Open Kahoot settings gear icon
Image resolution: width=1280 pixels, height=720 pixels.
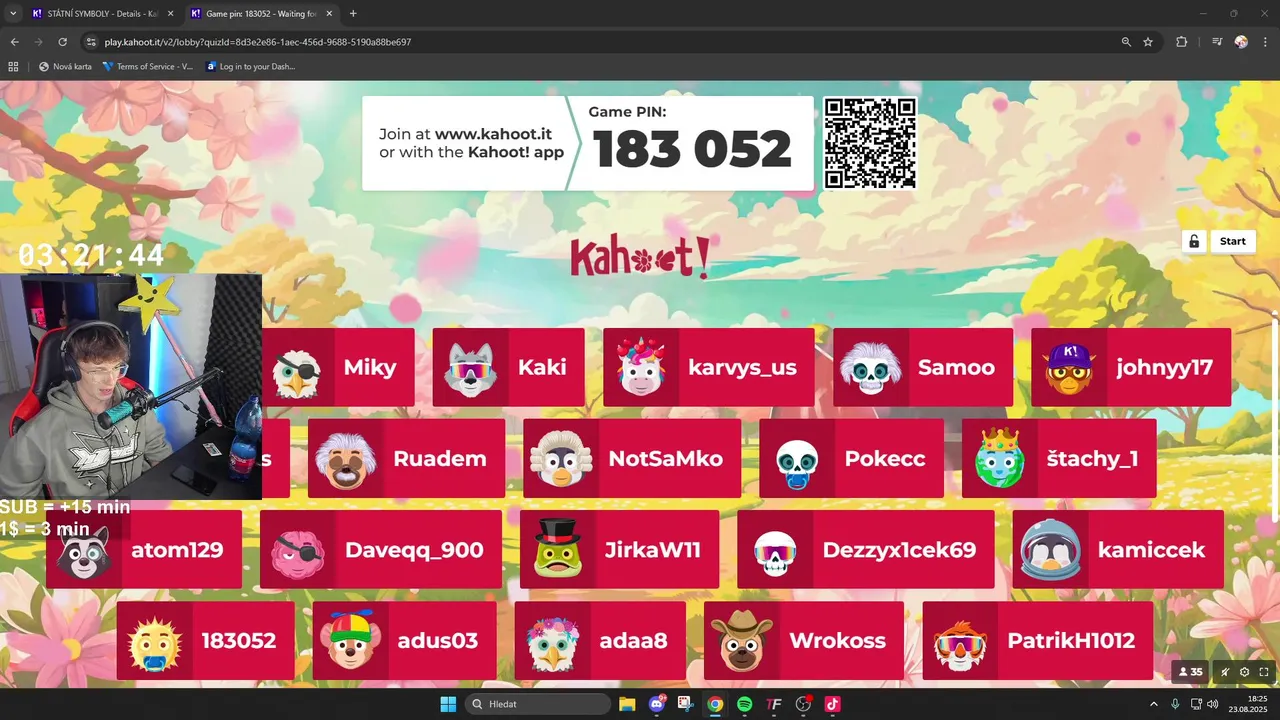(1245, 672)
